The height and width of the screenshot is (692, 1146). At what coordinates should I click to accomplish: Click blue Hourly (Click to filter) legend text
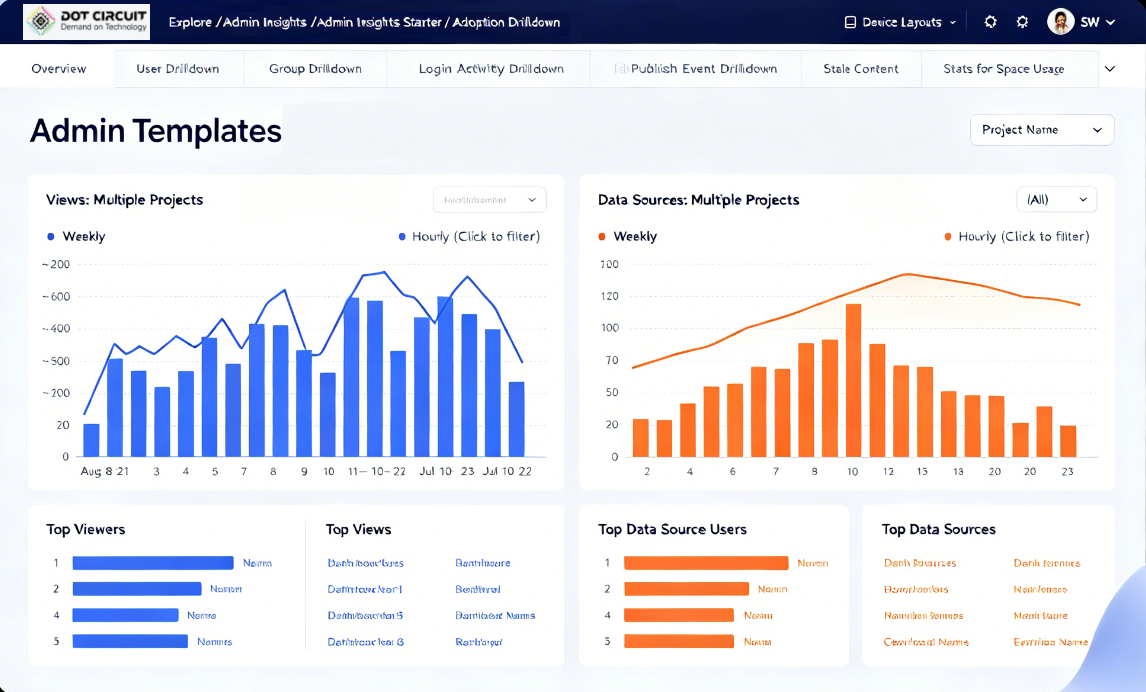coord(476,236)
